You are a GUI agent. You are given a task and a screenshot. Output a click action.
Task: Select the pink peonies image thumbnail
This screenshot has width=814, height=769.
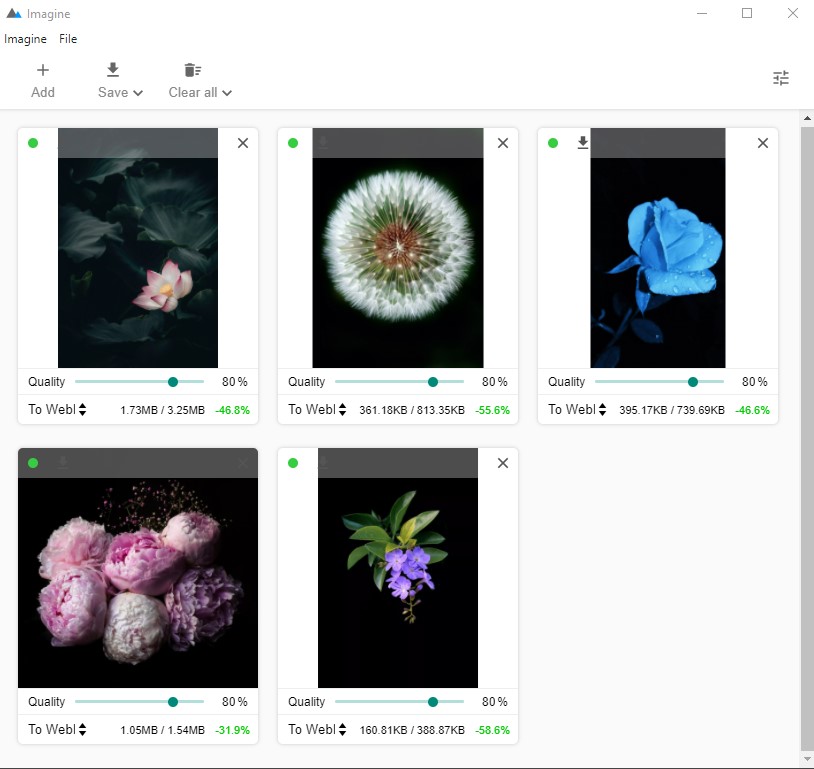[138, 582]
